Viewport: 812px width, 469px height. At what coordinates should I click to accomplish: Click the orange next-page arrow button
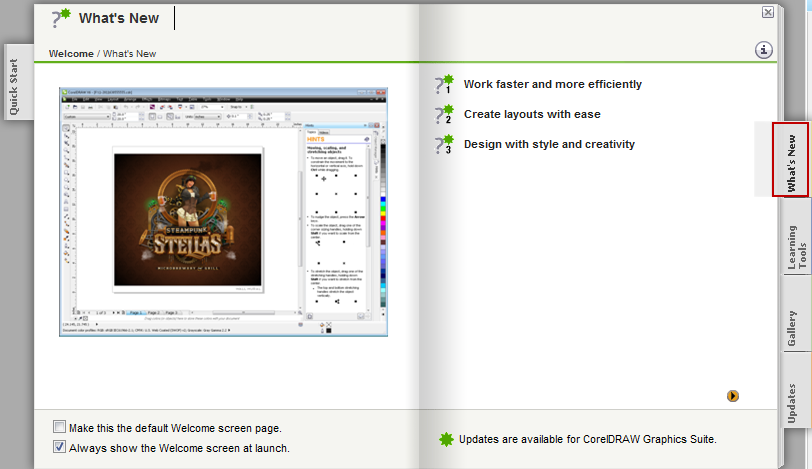tap(733, 396)
